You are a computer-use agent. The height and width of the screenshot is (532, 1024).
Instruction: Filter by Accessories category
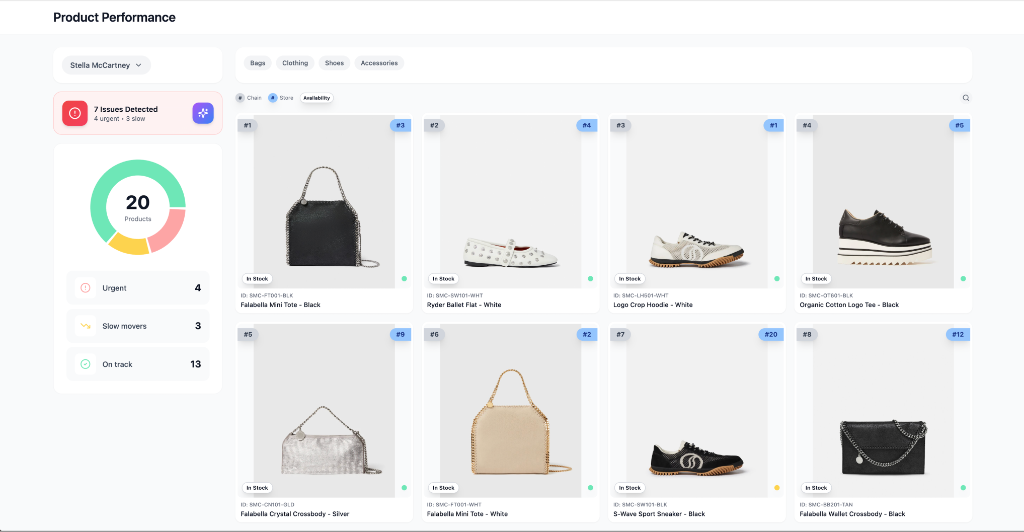point(379,63)
